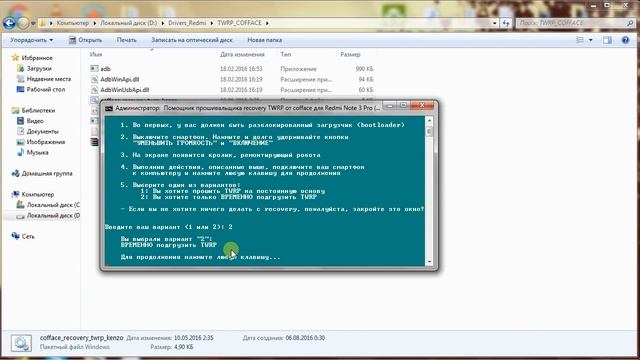Viewport: 640px width, 360px height.
Task: Sort files by the Имя column header
Action: click(x=96, y=54)
